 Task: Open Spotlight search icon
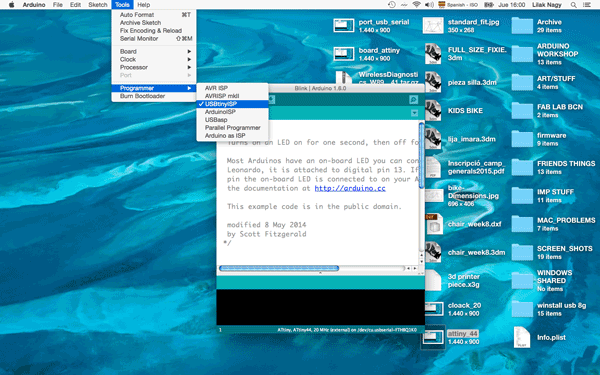(573, 5)
